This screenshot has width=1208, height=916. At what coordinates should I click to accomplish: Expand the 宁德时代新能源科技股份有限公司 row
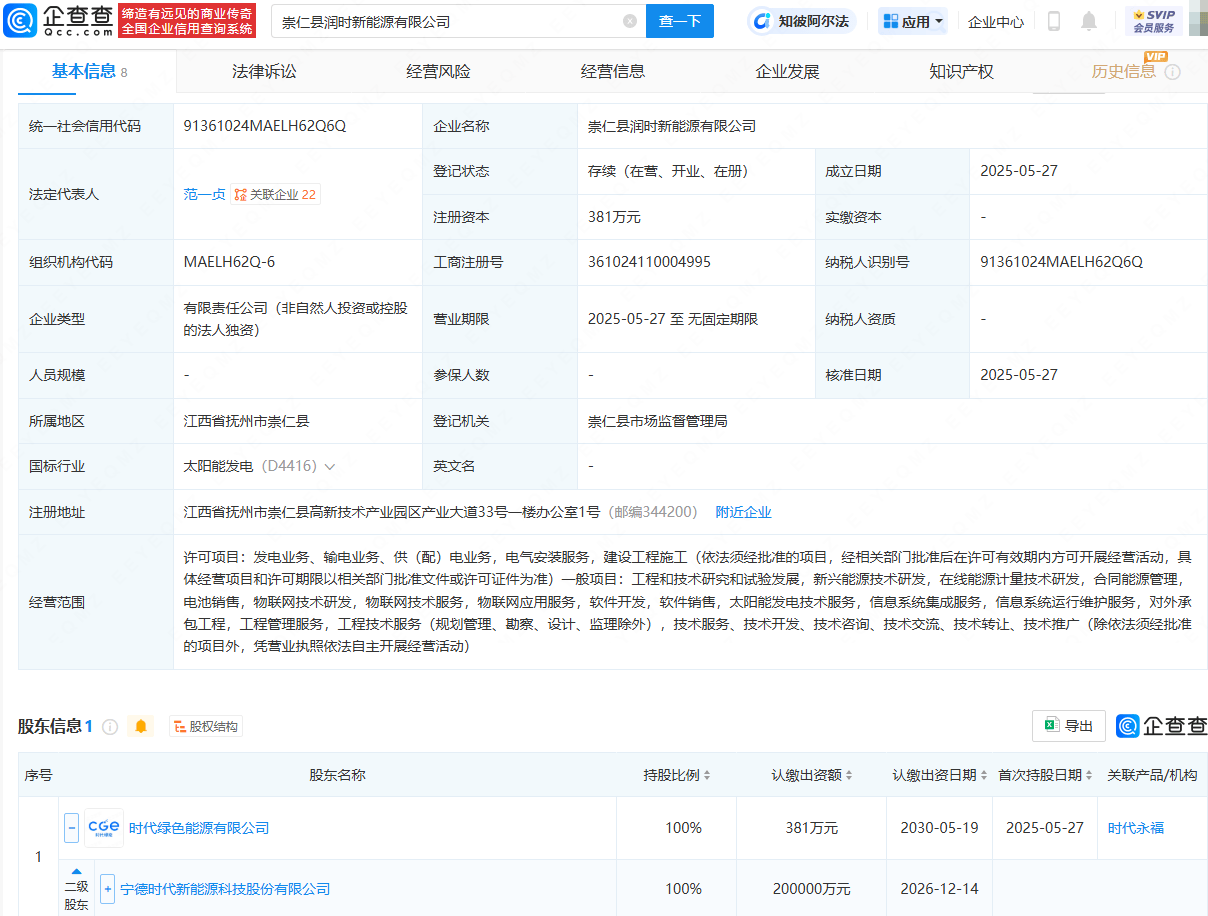(x=107, y=888)
